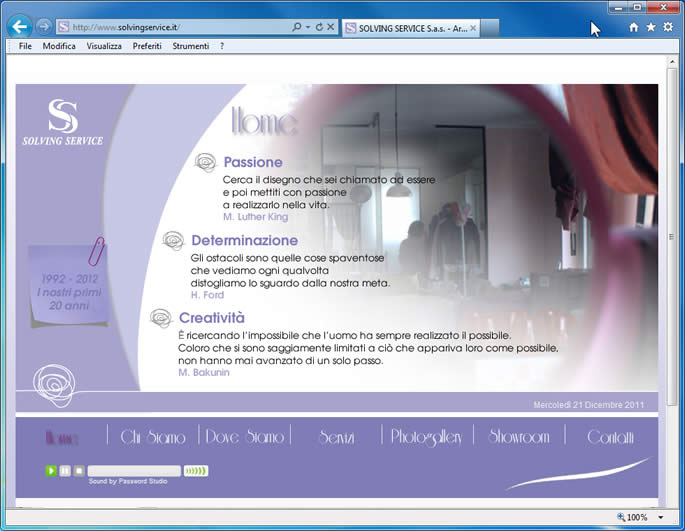Image resolution: width=685 pixels, height=531 pixels.
Task: Expand the address bar search dropdown arrow
Action: (308, 28)
